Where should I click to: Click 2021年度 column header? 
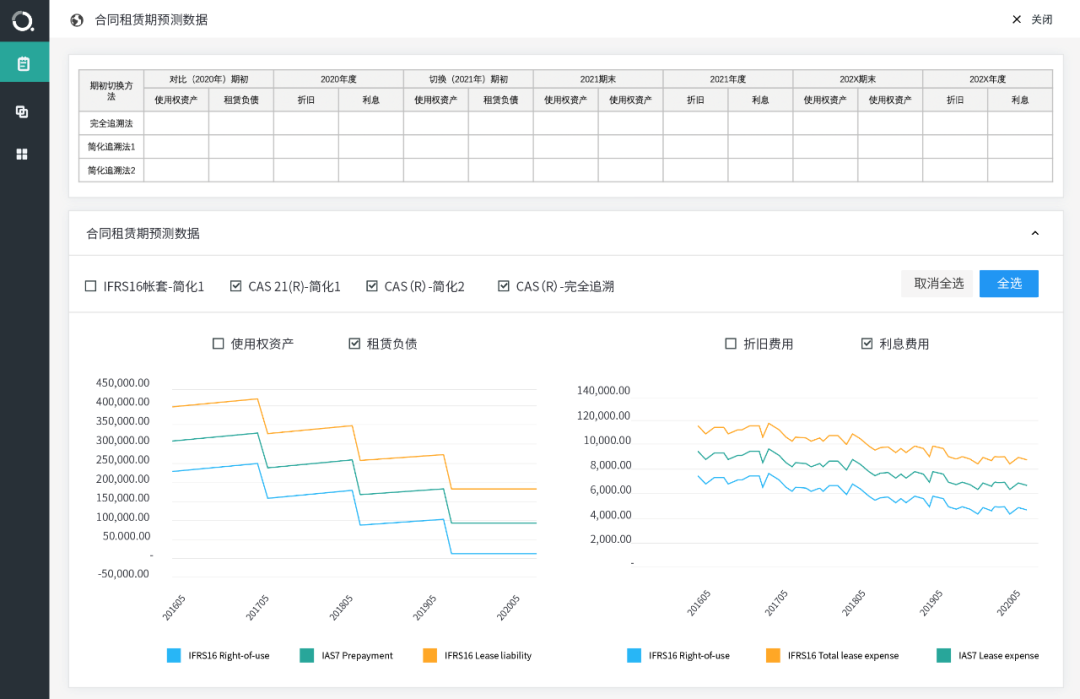pyautogui.click(x=728, y=79)
